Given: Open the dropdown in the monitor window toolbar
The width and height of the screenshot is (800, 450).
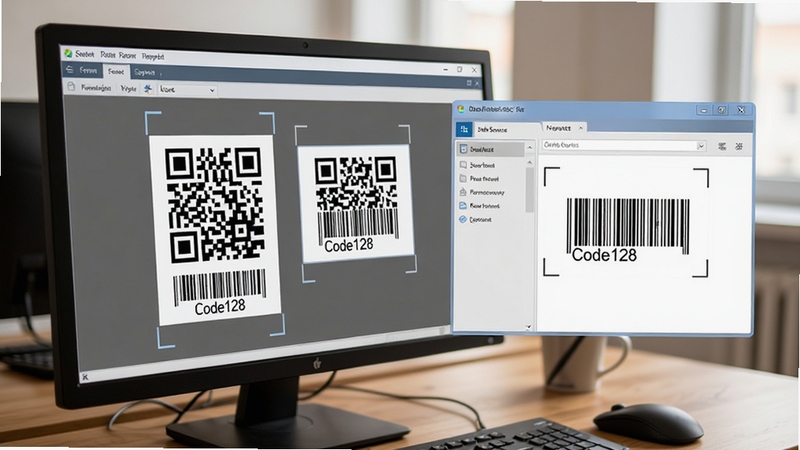Looking at the screenshot, I should (x=187, y=90).
